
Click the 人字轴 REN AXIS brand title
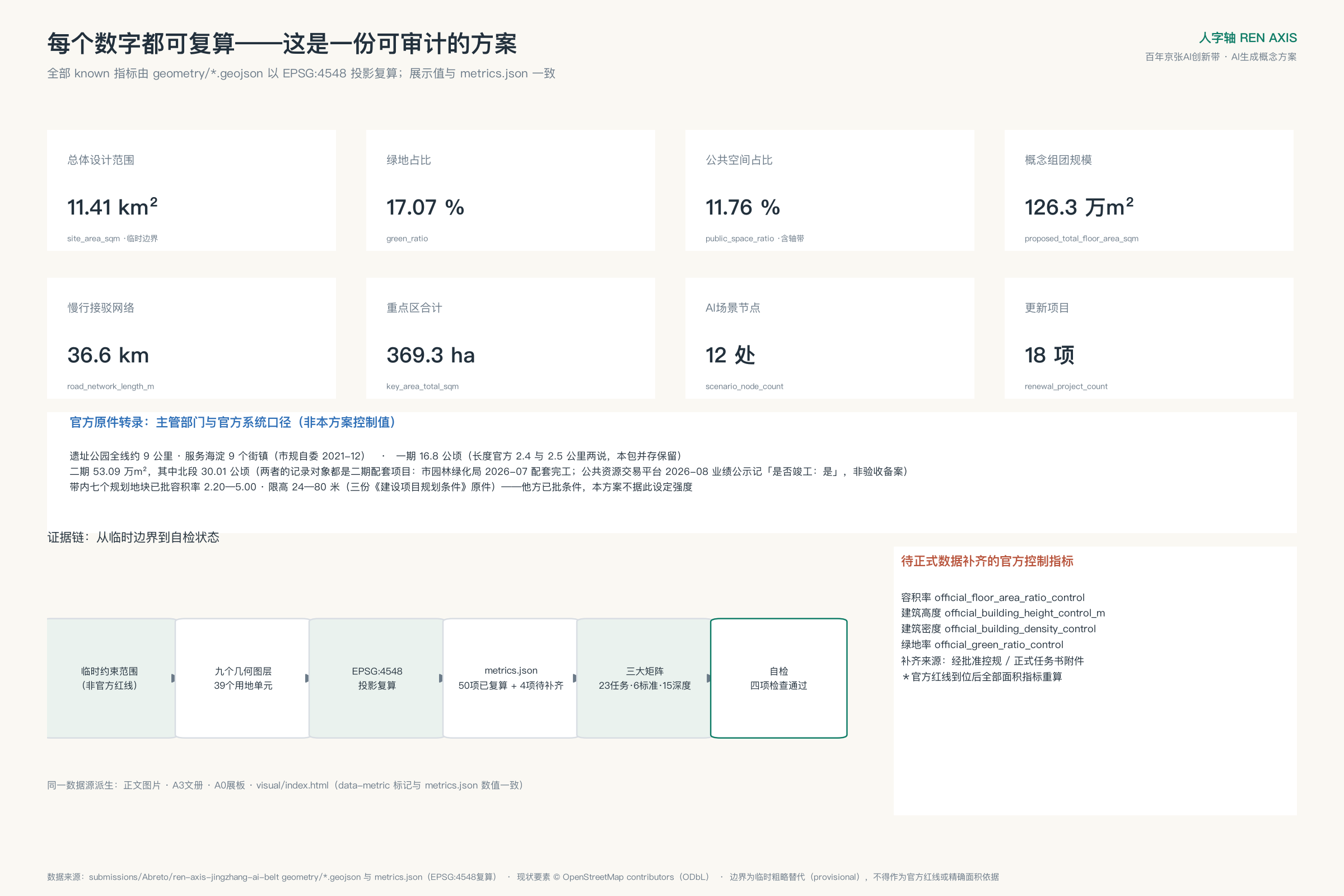(x=1248, y=38)
